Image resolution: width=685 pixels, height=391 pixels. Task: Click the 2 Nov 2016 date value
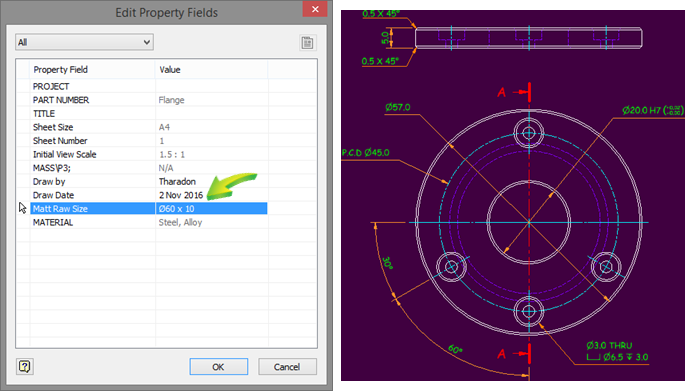tap(181, 195)
